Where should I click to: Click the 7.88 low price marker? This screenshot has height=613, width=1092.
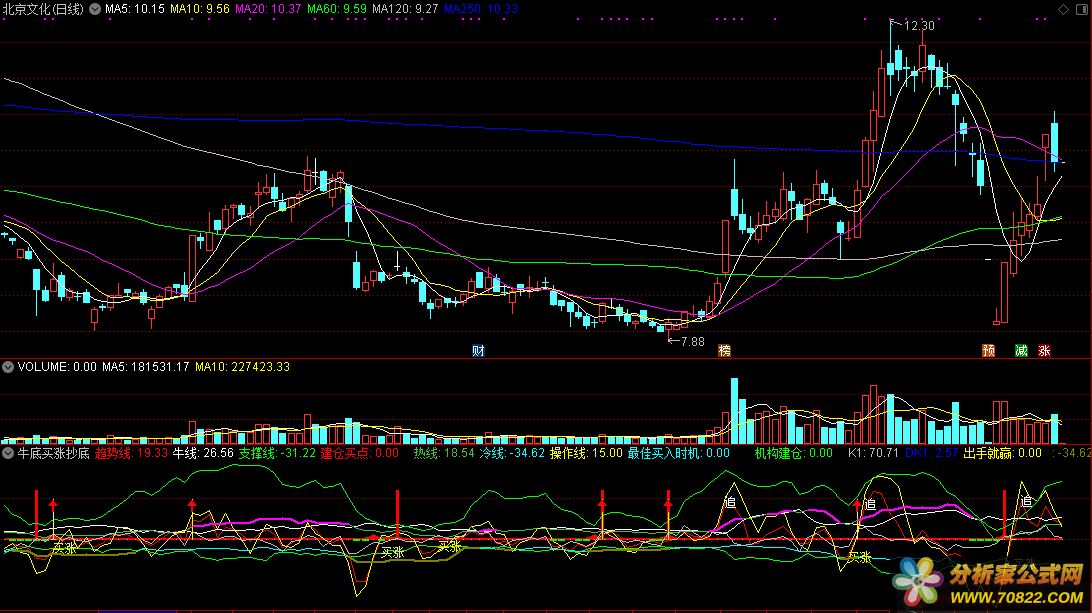[691, 341]
